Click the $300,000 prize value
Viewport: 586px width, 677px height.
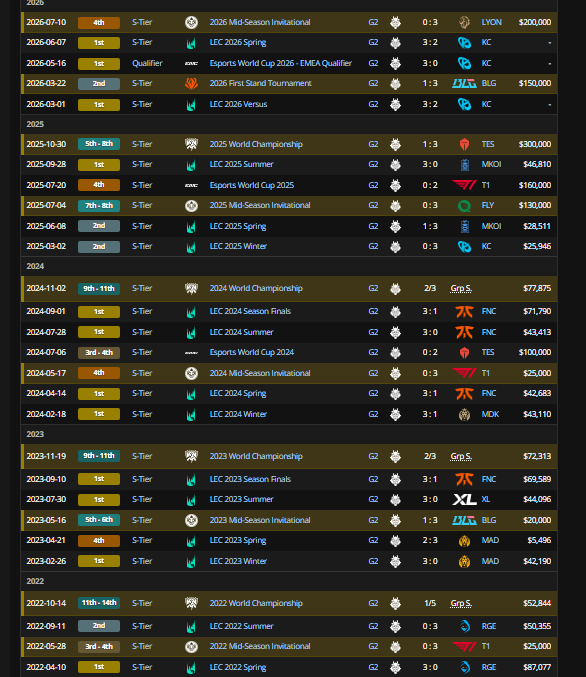click(x=535, y=144)
